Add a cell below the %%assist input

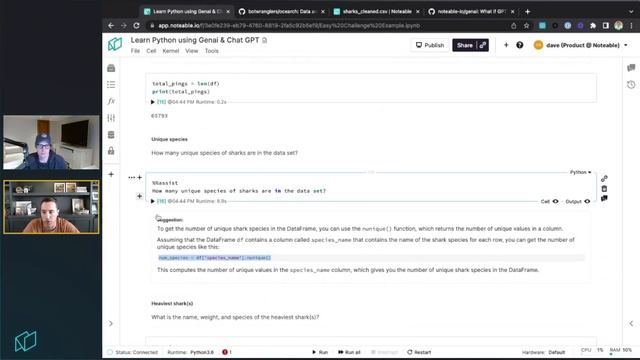click(x=140, y=196)
